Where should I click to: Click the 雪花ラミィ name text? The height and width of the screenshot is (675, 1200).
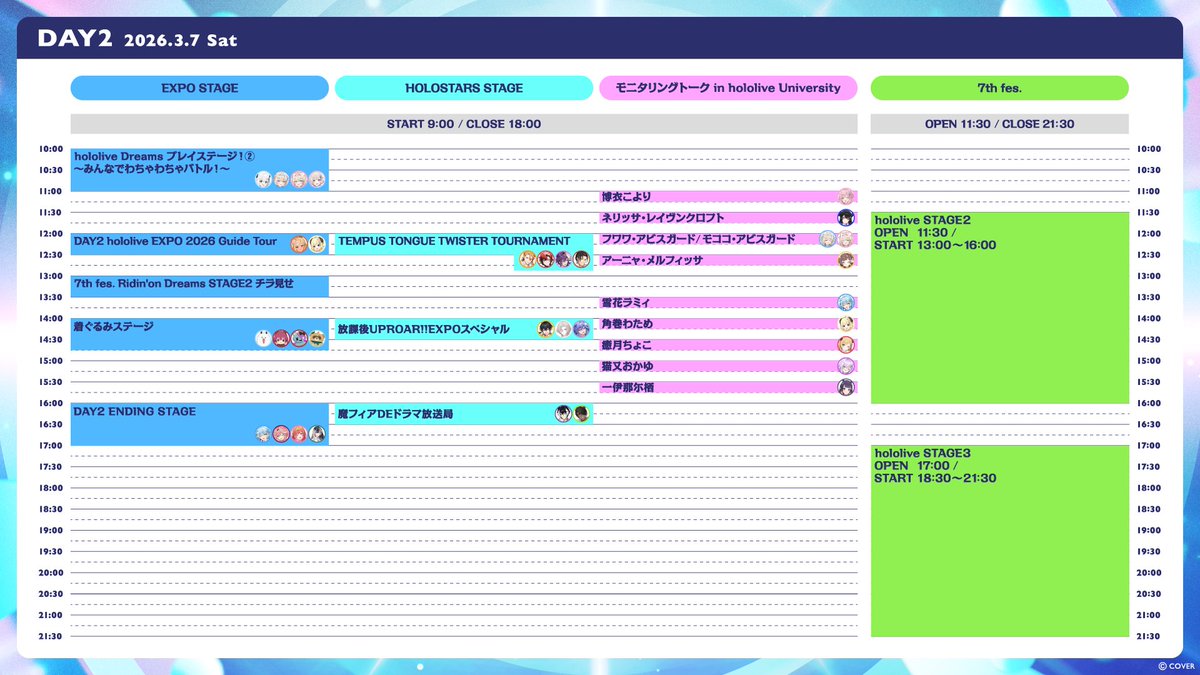(627, 302)
